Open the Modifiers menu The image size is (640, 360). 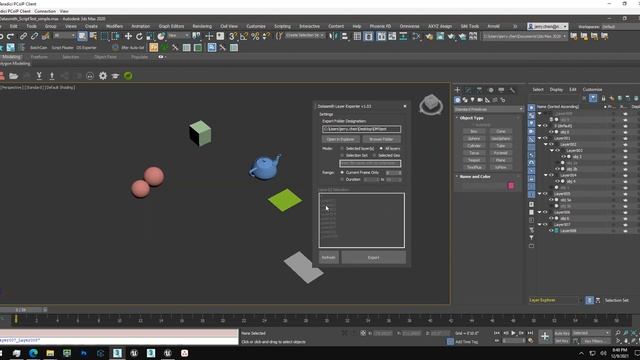(x=114, y=26)
